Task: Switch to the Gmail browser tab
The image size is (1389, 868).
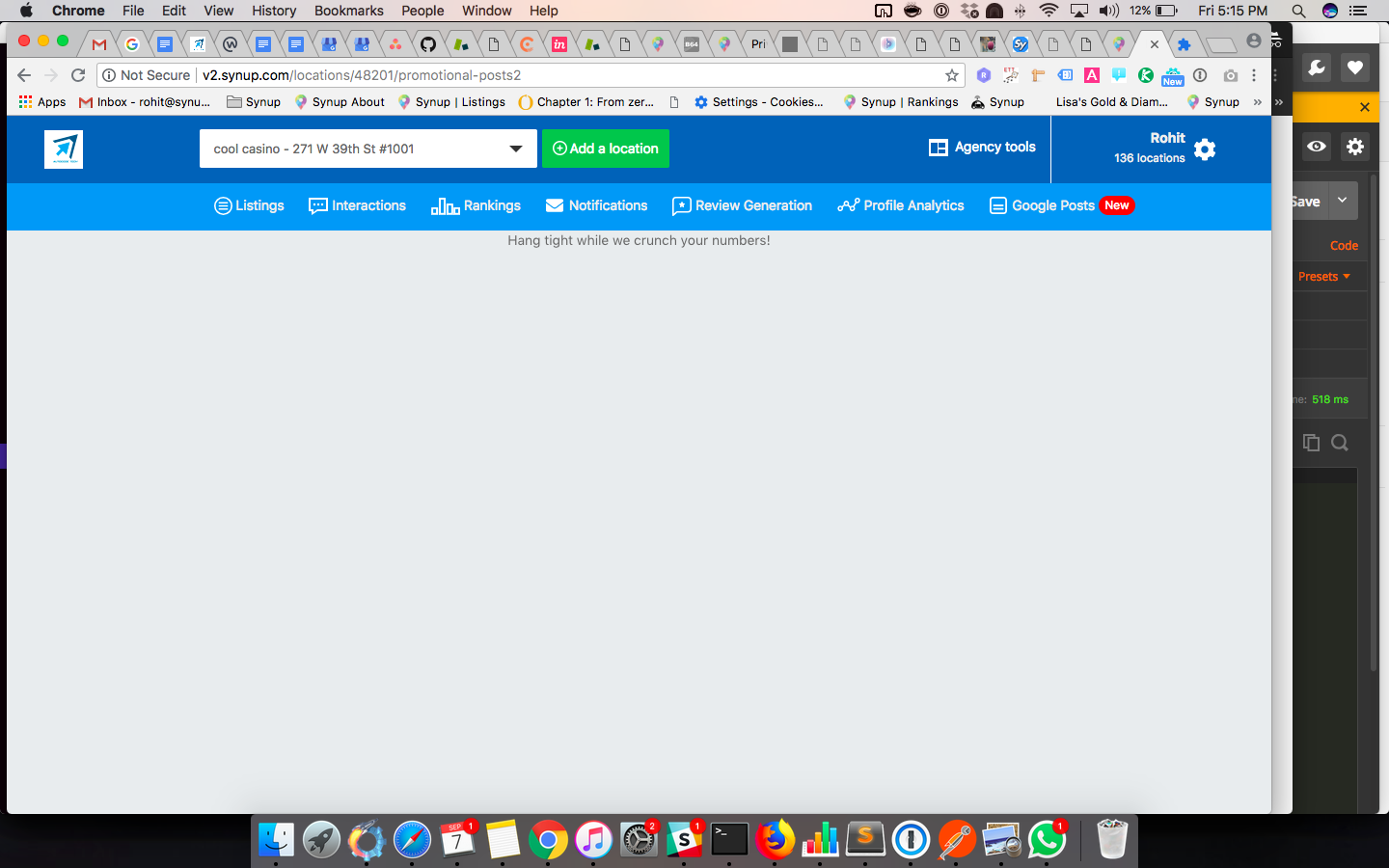Action: point(99,44)
